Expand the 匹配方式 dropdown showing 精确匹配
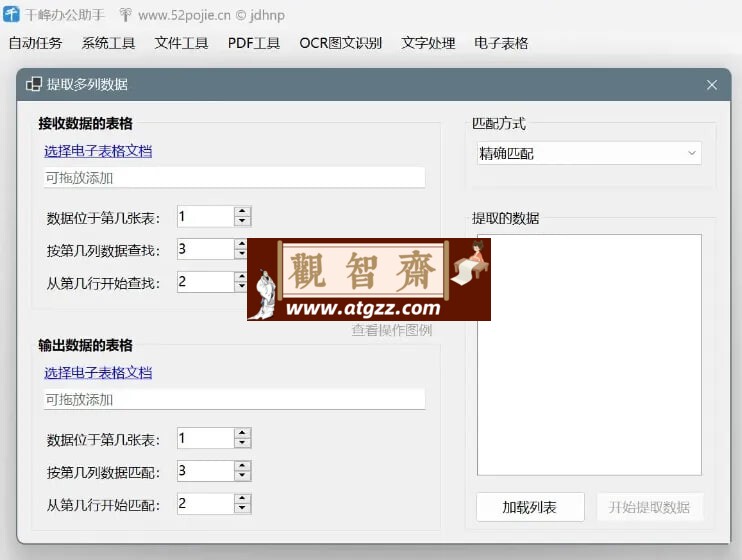Viewport: 742px width, 560px height. click(589, 153)
